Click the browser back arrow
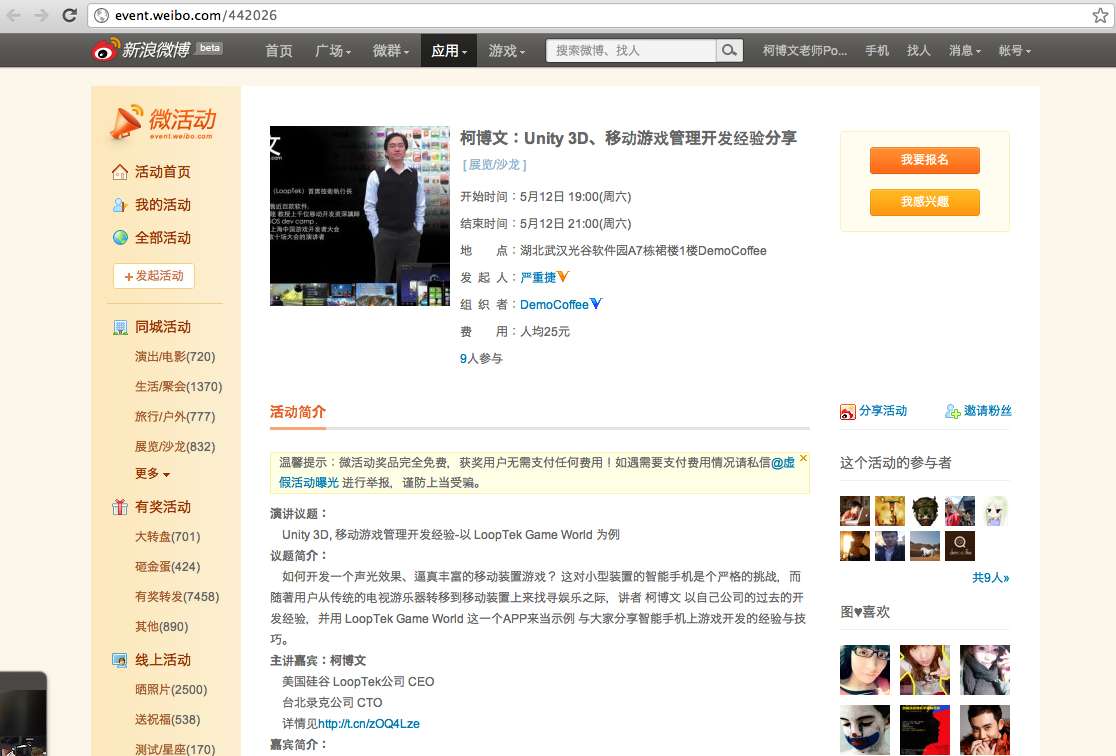This screenshot has width=1116, height=756. [x=14, y=15]
